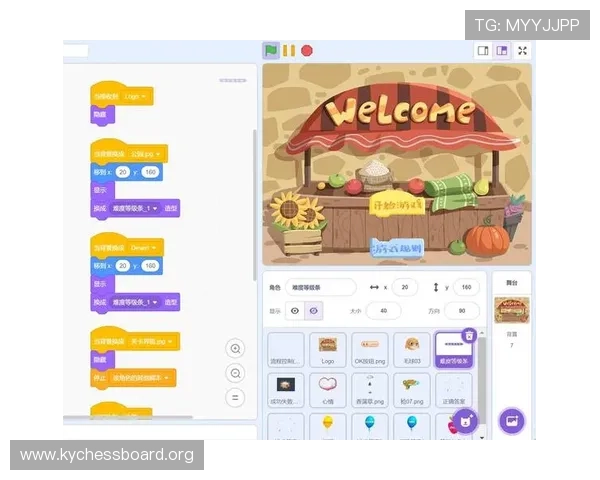
Task: Open the Logo dropdown in first hat block
Action: click(135, 96)
